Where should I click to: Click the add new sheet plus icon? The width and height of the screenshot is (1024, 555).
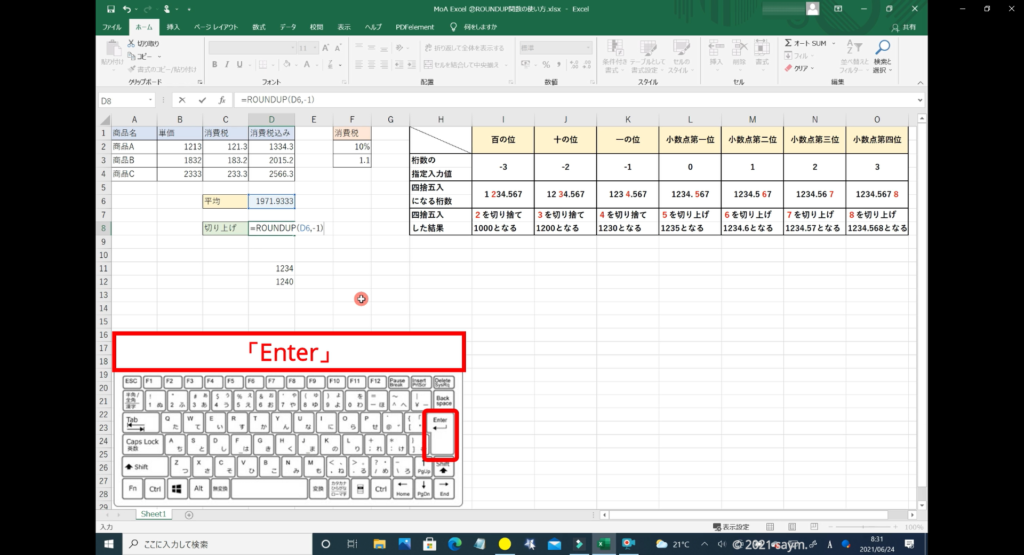coord(189,514)
